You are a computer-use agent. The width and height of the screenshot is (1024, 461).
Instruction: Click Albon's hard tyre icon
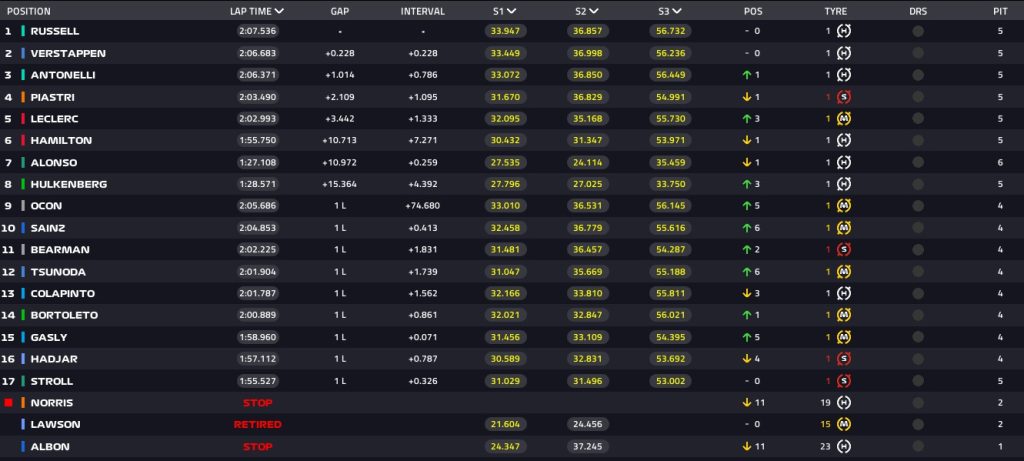point(843,447)
